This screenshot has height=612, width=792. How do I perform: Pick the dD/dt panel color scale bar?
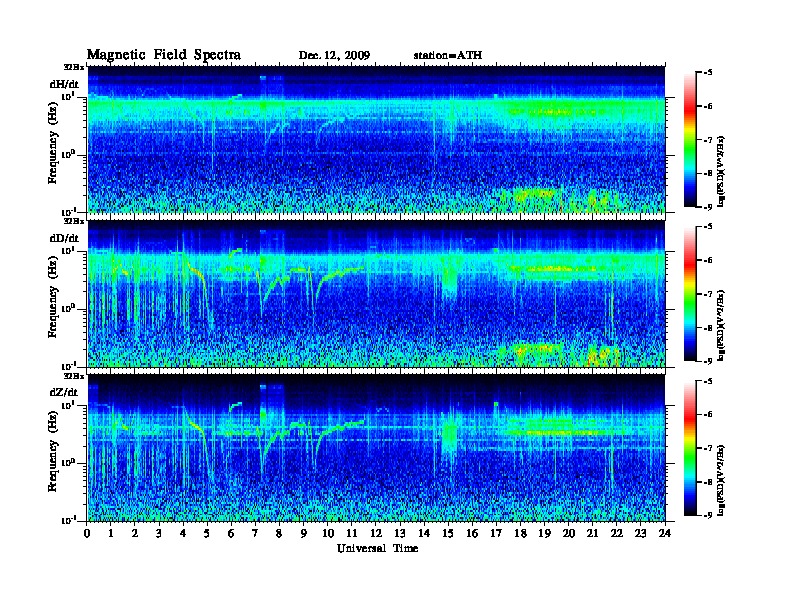(x=690, y=294)
